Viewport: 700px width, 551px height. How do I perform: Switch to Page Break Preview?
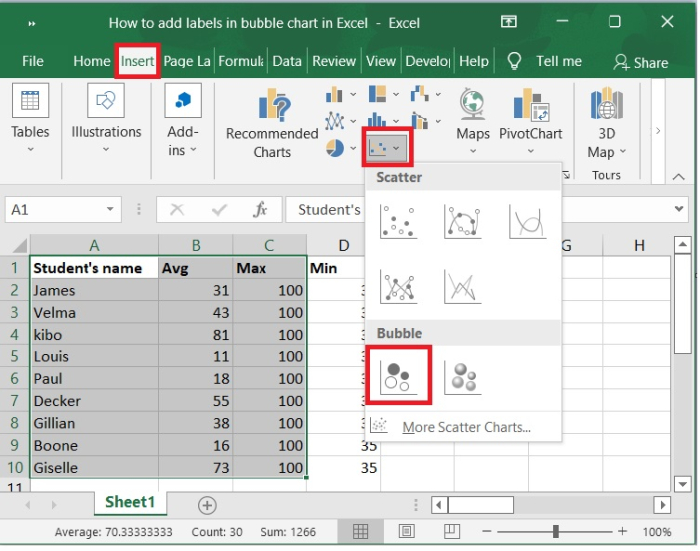click(452, 531)
